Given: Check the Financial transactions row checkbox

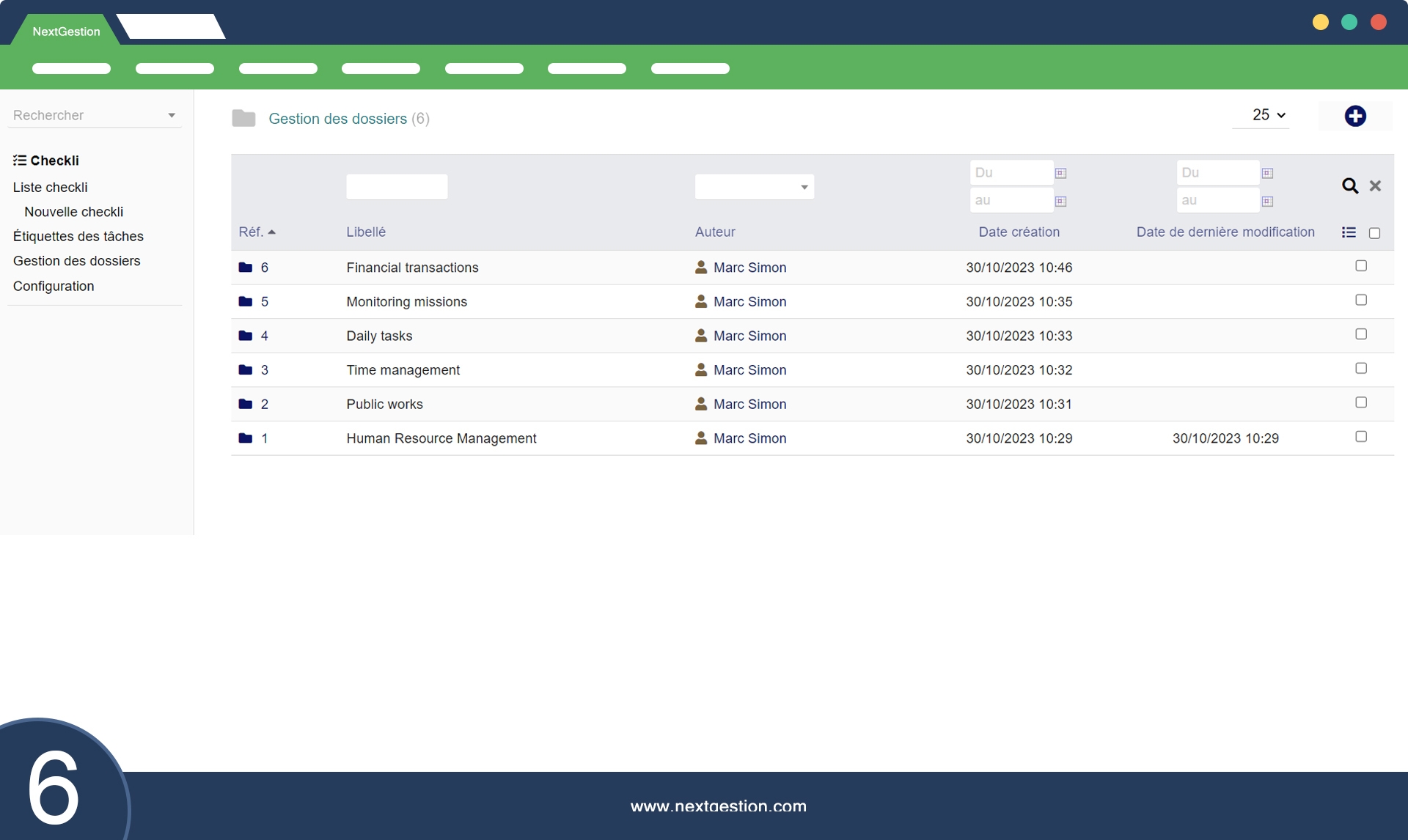Looking at the screenshot, I should click(x=1361, y=266).
